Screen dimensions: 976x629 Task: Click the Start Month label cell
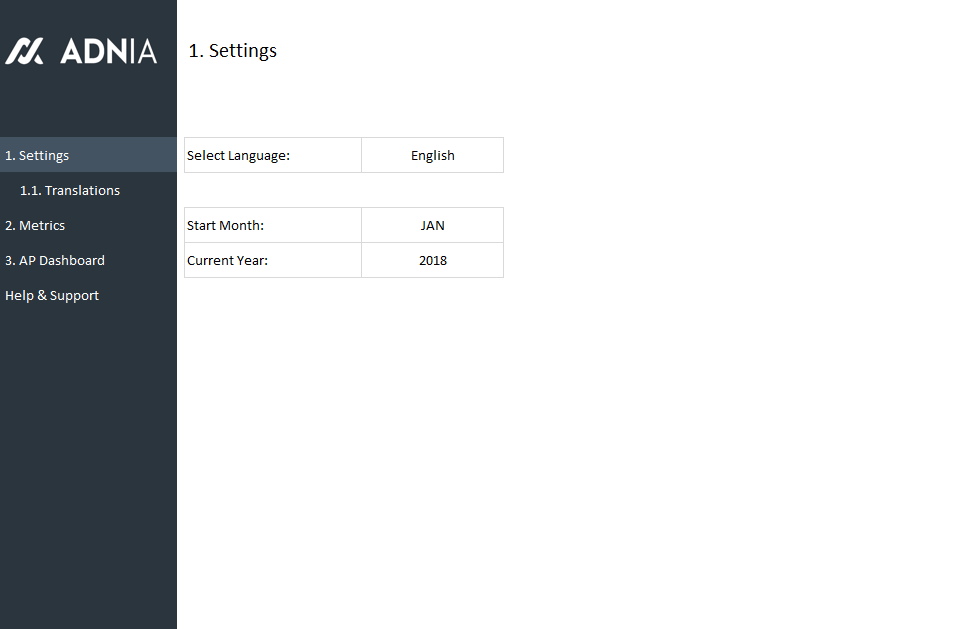[x=272, y=225]
